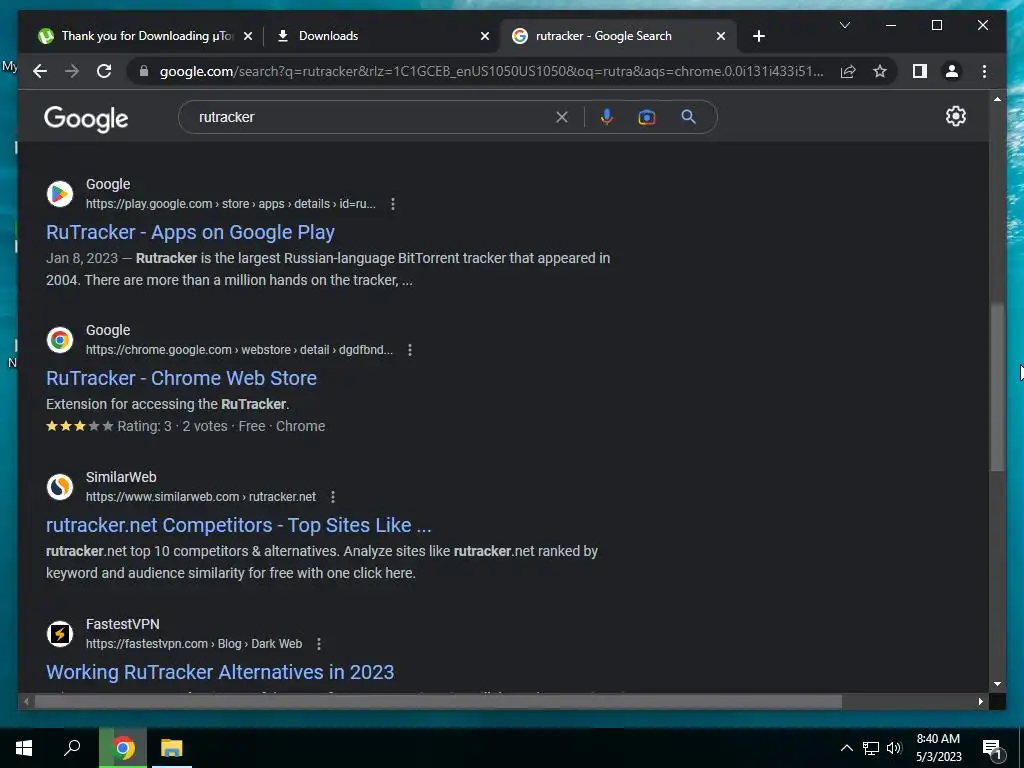The height and width of the screenshot is (768, 1024).
Task: Click the horizontal scrollbar thumb
Action: coord(438,702)
